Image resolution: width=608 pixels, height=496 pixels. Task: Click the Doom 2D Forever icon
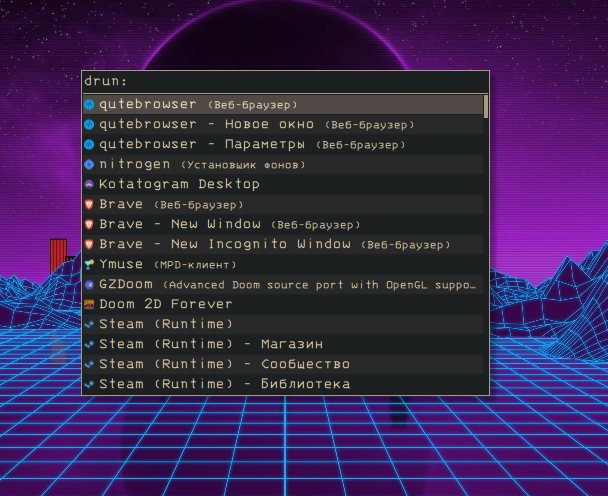click(x=89, y=304)
